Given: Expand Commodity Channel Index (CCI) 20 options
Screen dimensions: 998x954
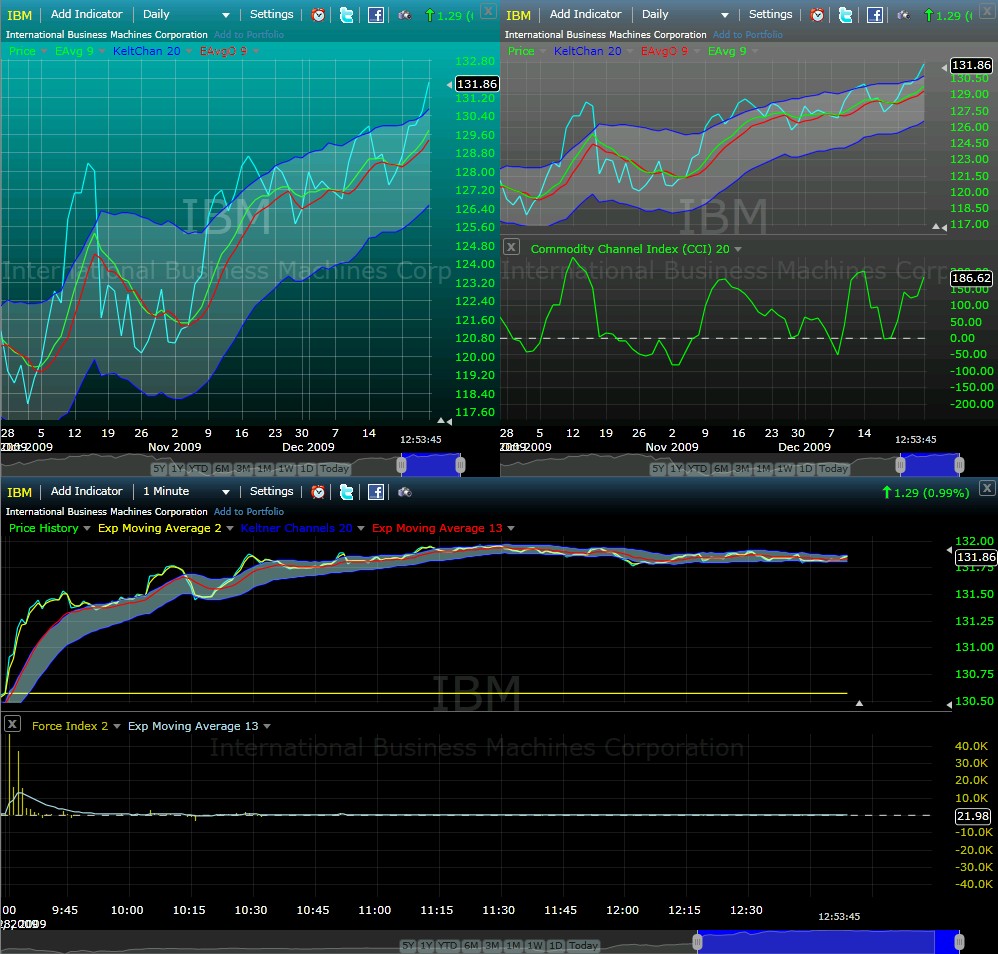Looking at the screenshot, I should tap(738, 249).
